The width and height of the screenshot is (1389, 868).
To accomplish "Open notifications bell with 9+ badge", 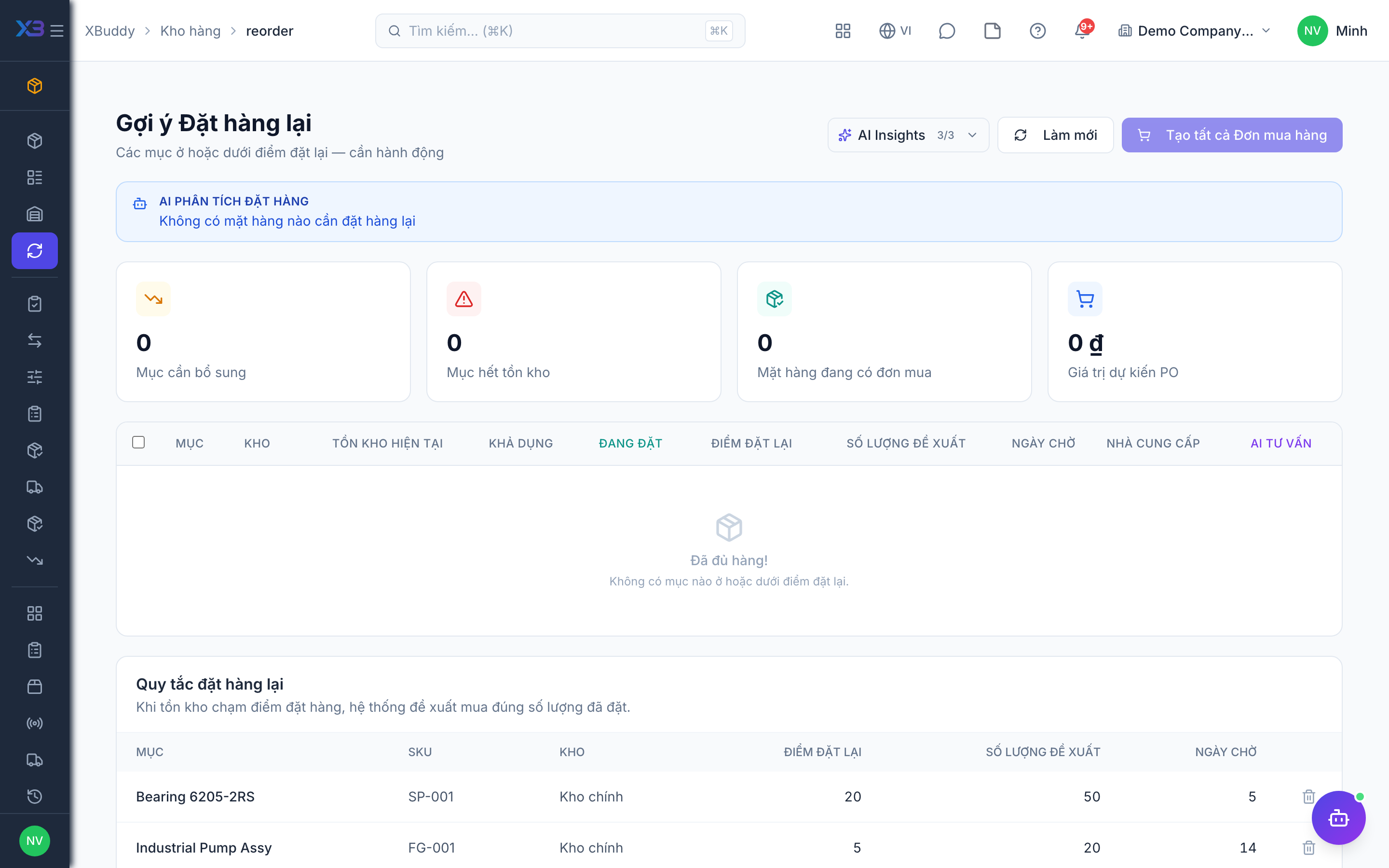I will click(1083, 30).
